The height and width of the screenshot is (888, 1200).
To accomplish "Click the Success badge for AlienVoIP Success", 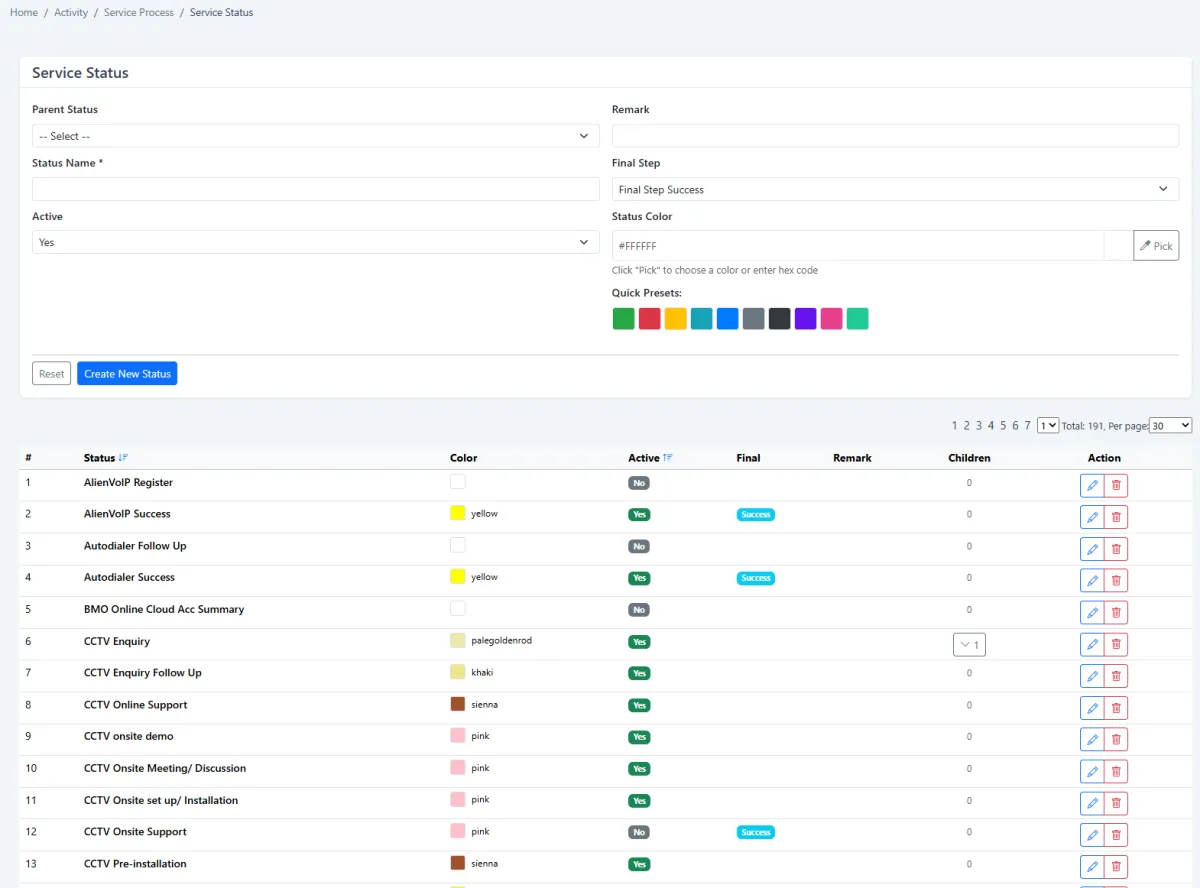I will coord(756,515).
